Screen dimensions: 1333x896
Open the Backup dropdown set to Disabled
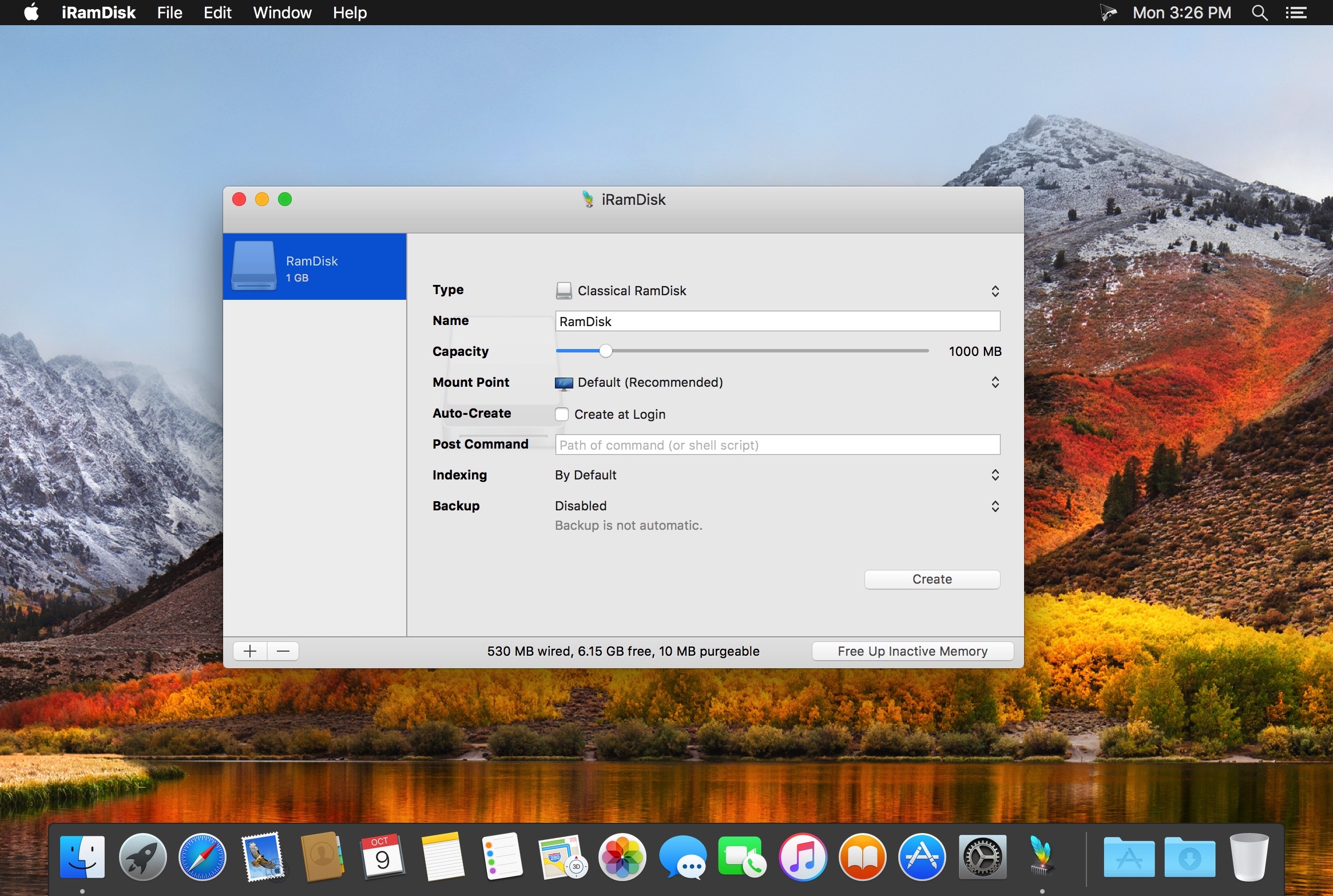coord(777,506)
